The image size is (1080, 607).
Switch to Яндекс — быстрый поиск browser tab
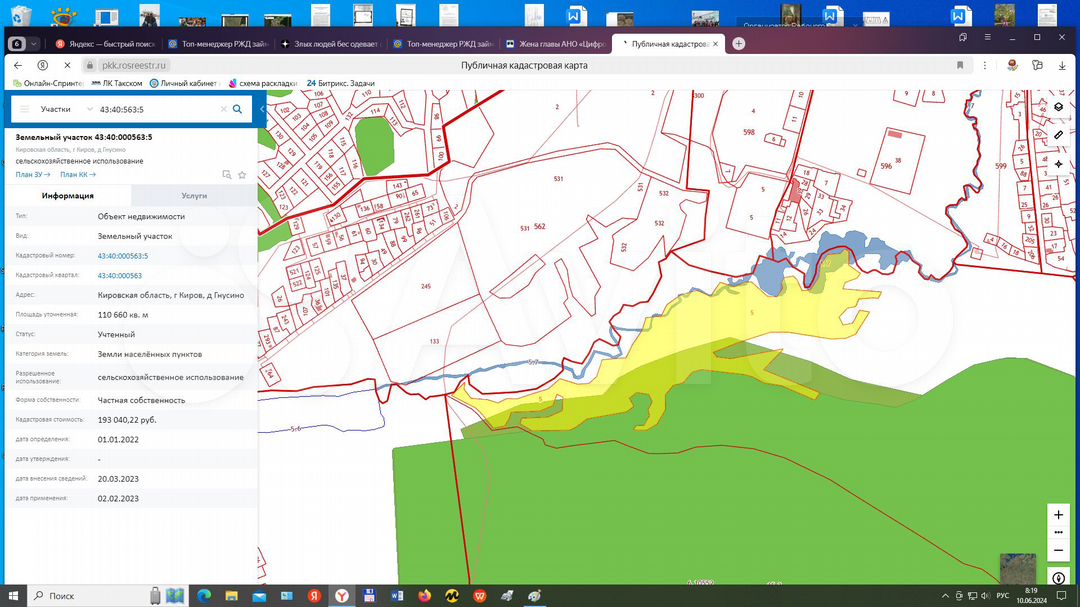click(105, 44)
